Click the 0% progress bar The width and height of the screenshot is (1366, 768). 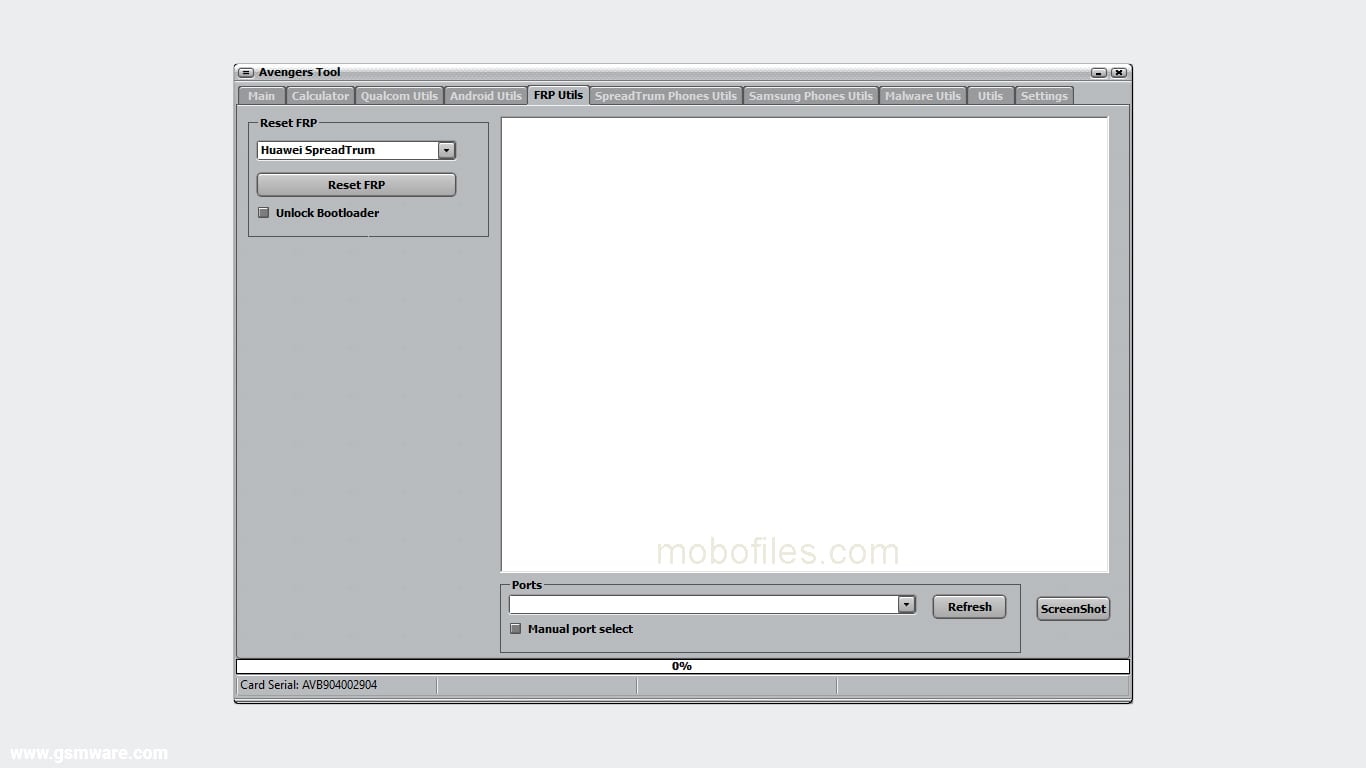coord(682,666)
